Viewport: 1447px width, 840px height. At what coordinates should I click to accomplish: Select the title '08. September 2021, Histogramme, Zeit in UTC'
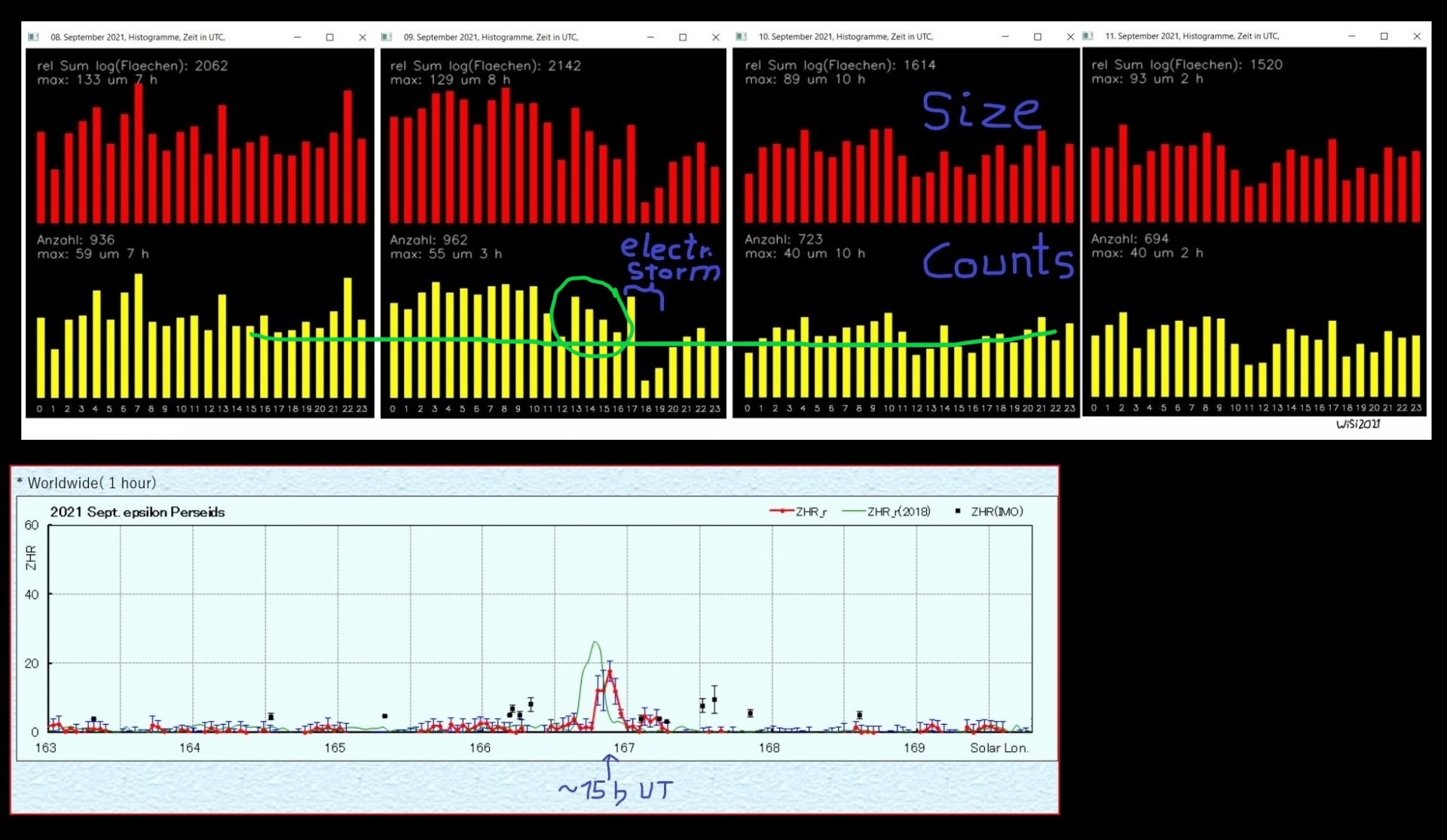coord(138,37)
